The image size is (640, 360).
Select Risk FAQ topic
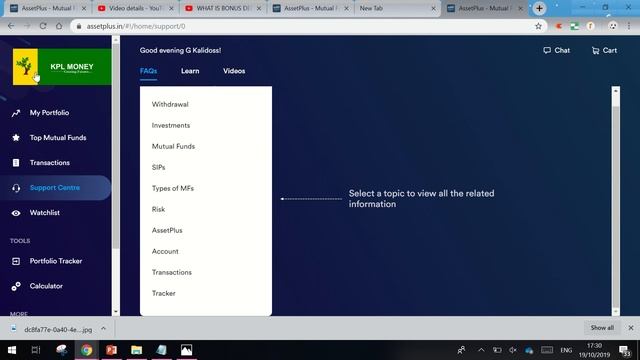(x=158, y=209)
